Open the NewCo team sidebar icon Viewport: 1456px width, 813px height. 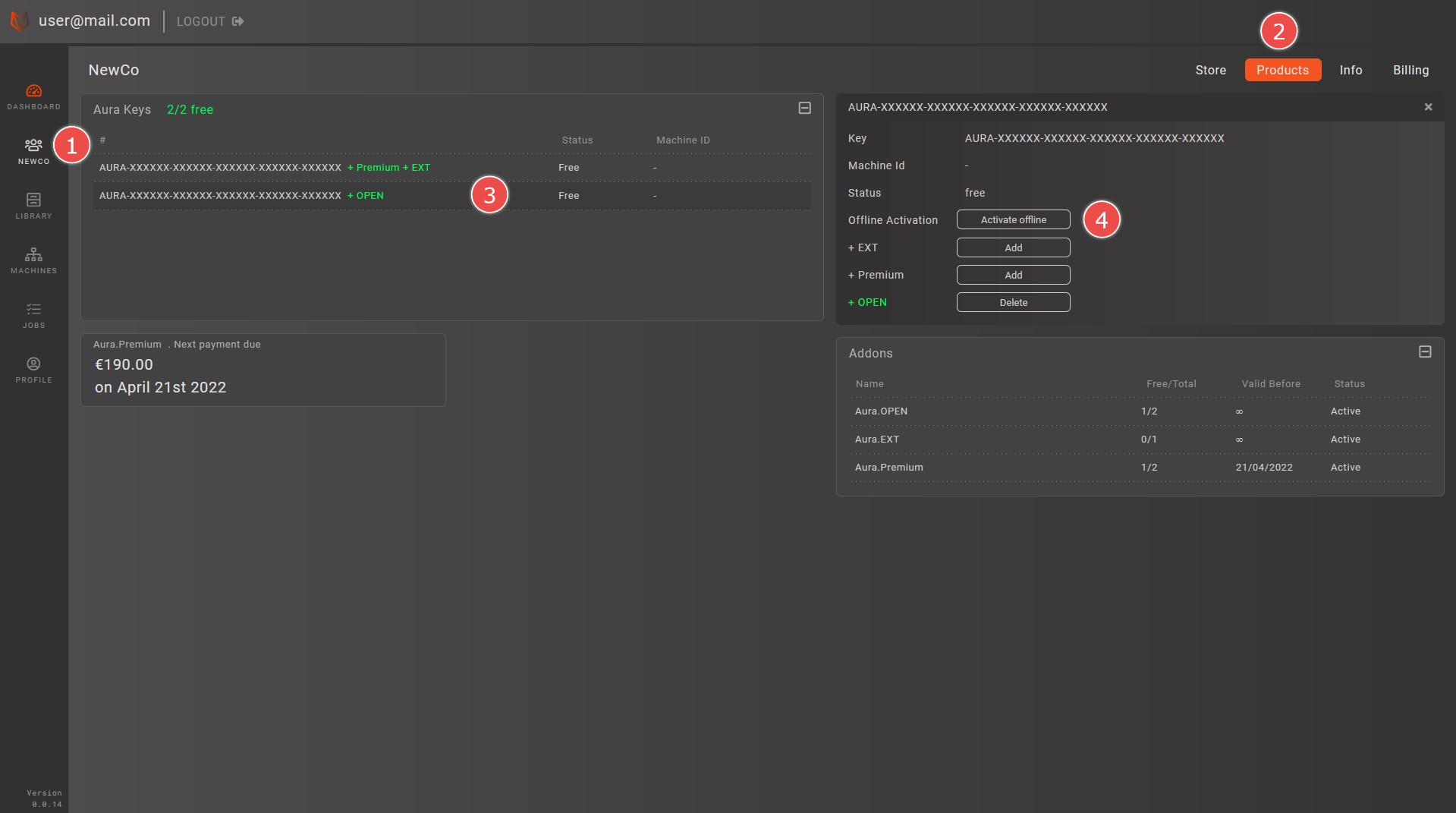(33, 151)
